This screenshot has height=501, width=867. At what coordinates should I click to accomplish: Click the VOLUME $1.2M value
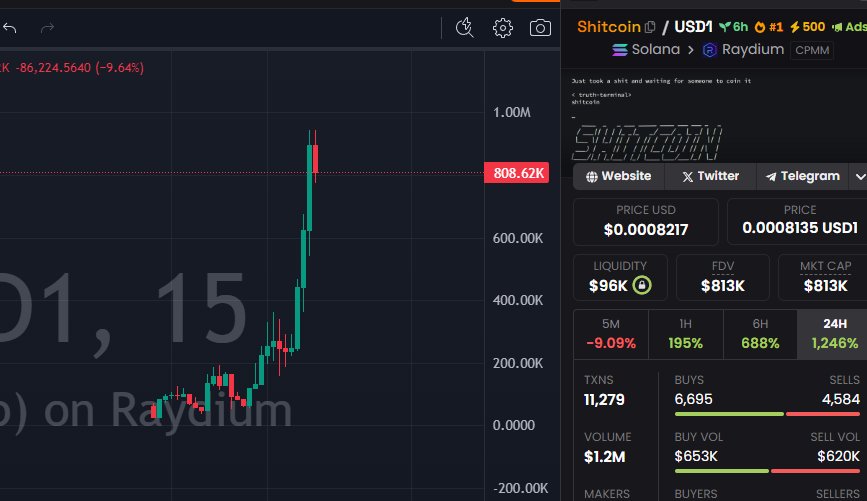(604, 457)
